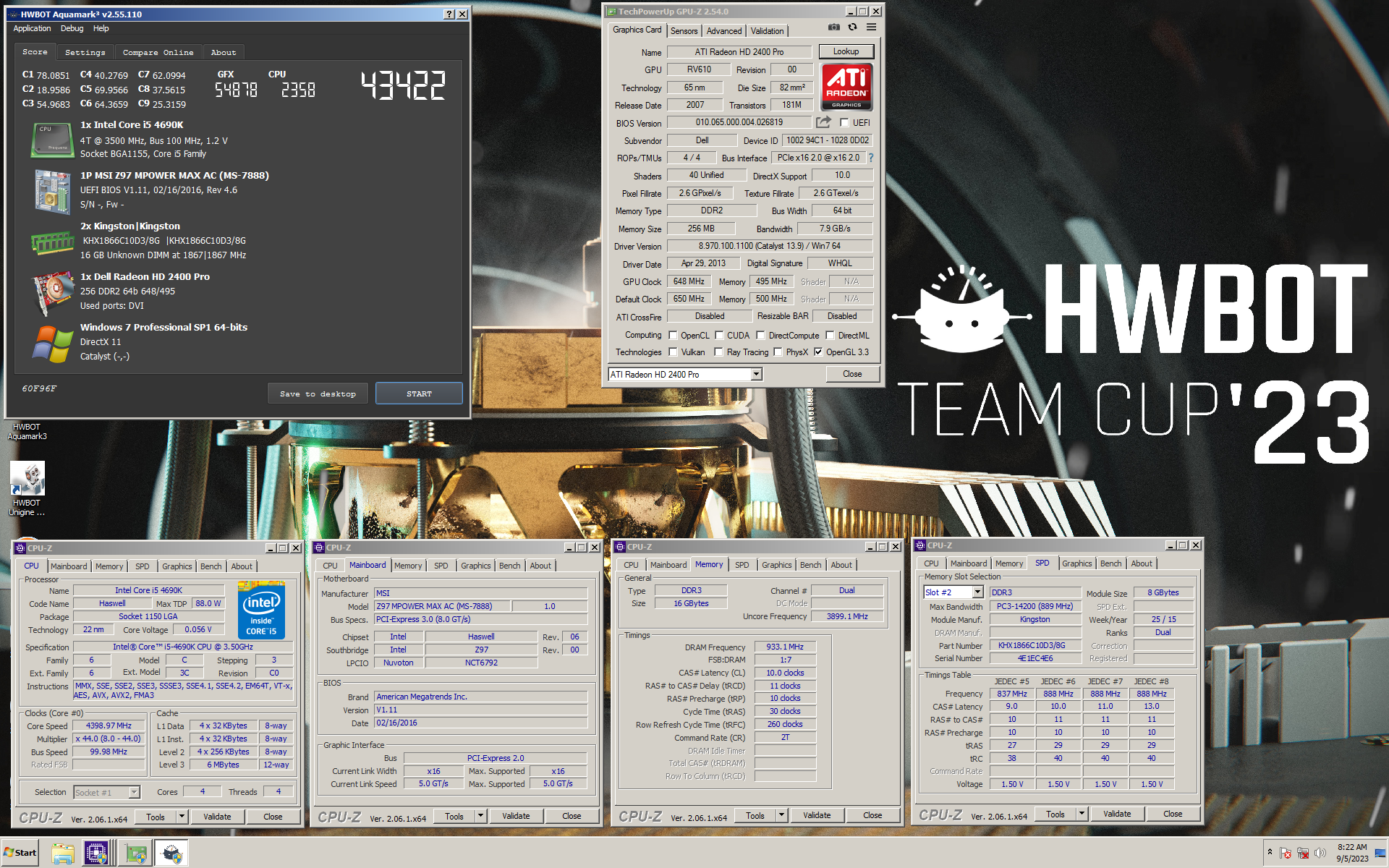This screenshot has height=868, width=1389.
Task: Click the Aquamark total score 43422
Action: point(403,85)
